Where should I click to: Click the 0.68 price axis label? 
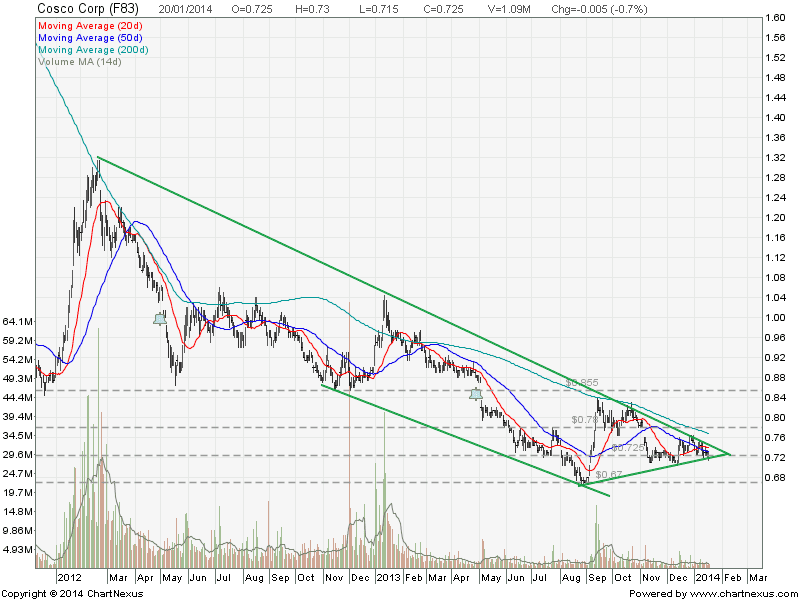(776, 478)
